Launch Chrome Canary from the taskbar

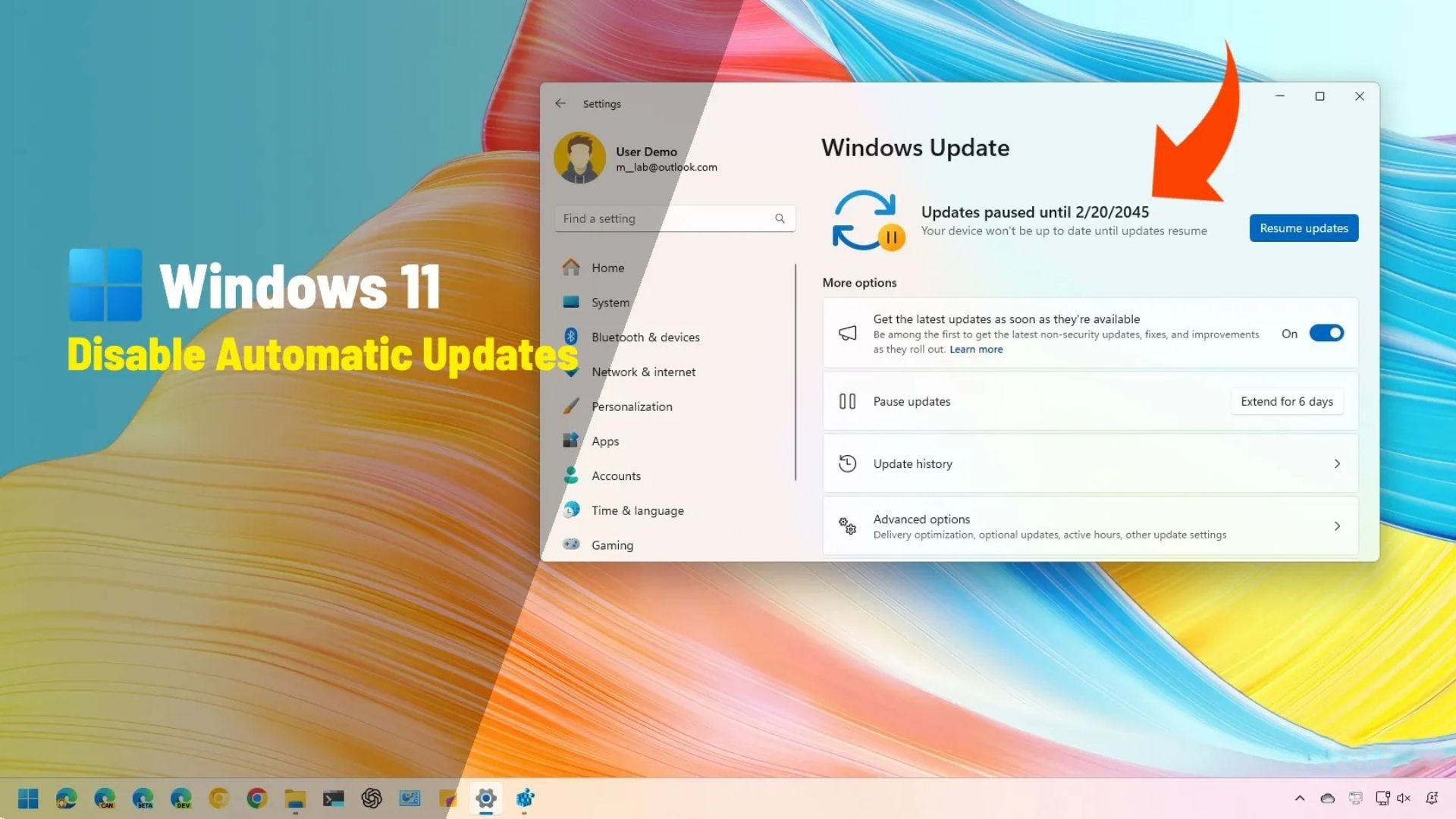pos(219,799)
